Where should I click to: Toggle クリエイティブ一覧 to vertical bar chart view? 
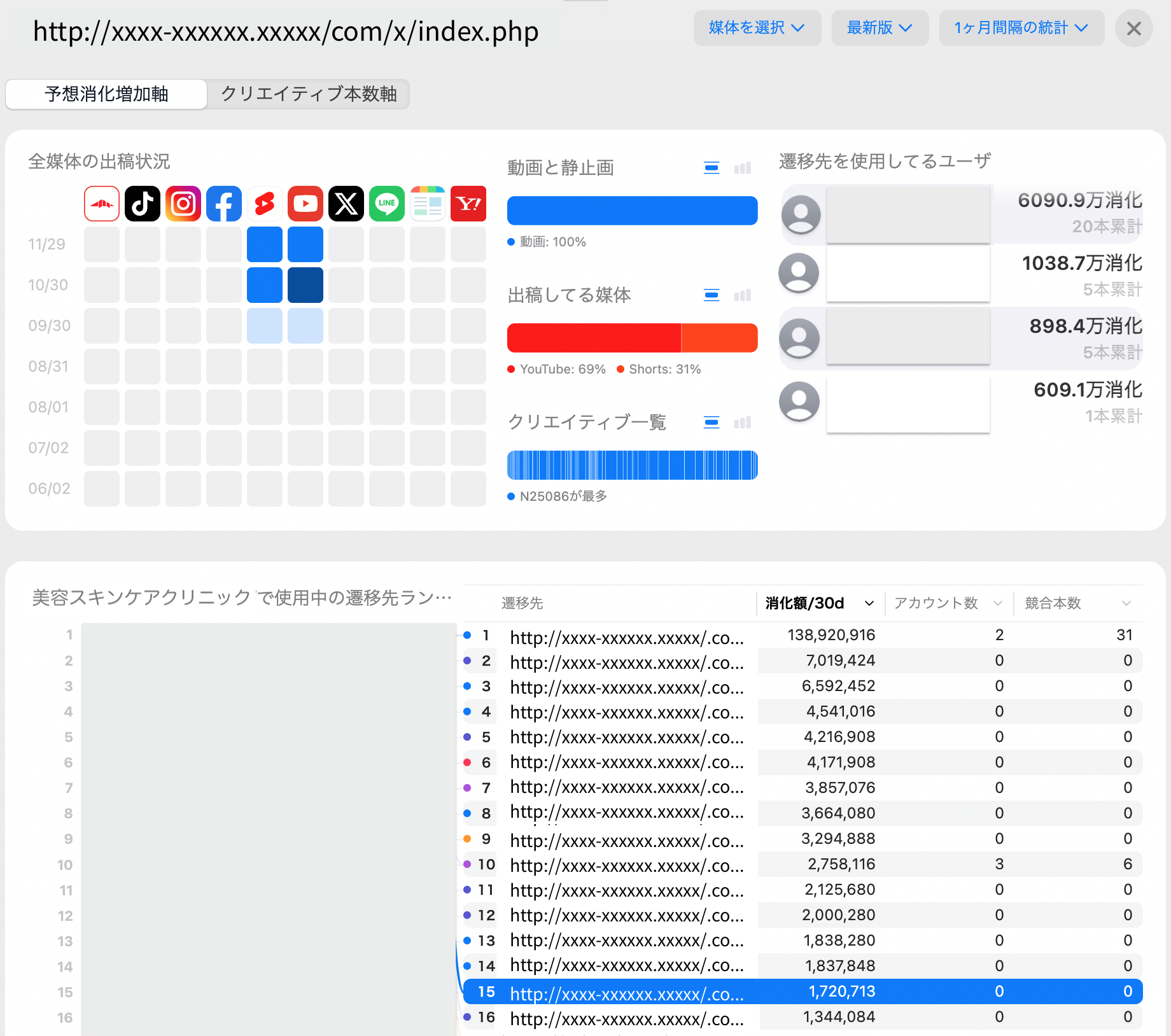click(x=742, y=423)
